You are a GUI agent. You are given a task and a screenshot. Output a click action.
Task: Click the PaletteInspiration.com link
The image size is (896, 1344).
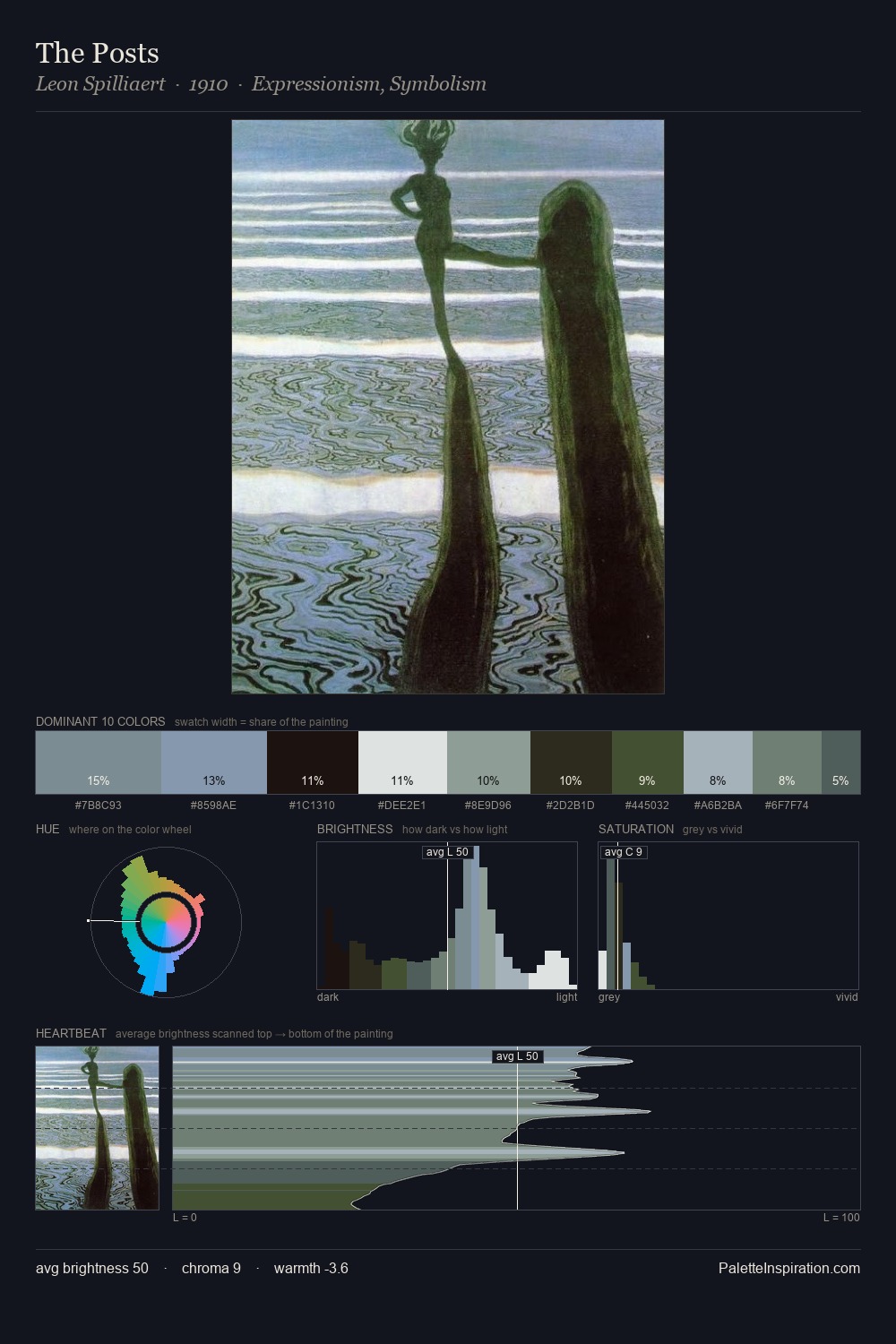(x=789, y=1268)
